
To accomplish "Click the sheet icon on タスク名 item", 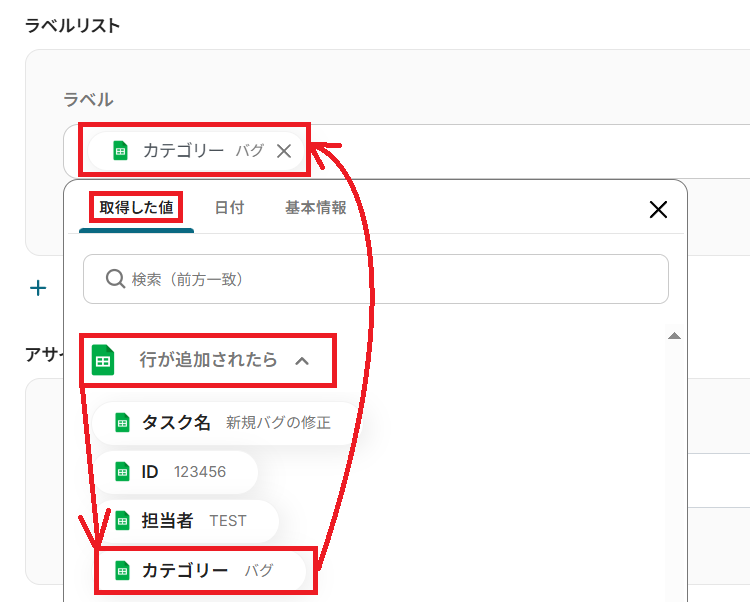I will click(x=122, y=423).
